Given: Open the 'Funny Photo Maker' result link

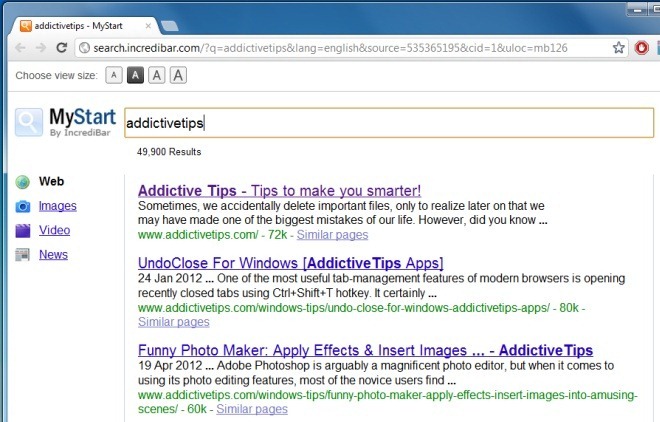Looking at the screenshot, I should pos(365,350).
